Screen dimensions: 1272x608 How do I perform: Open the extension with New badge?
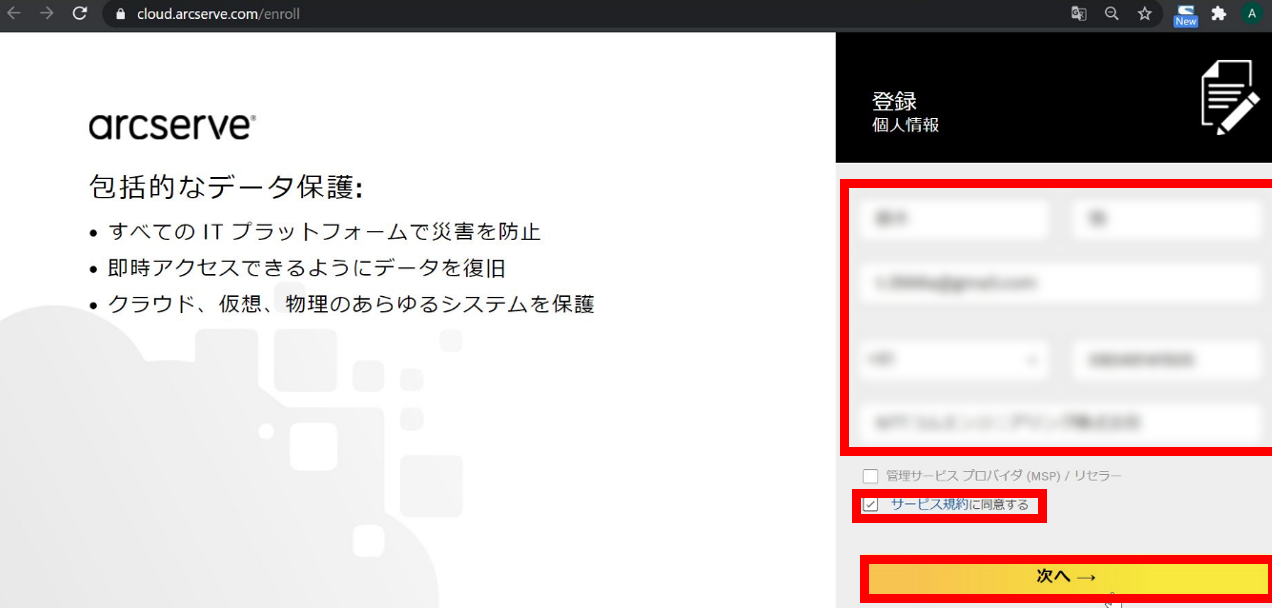point(1186,15)
